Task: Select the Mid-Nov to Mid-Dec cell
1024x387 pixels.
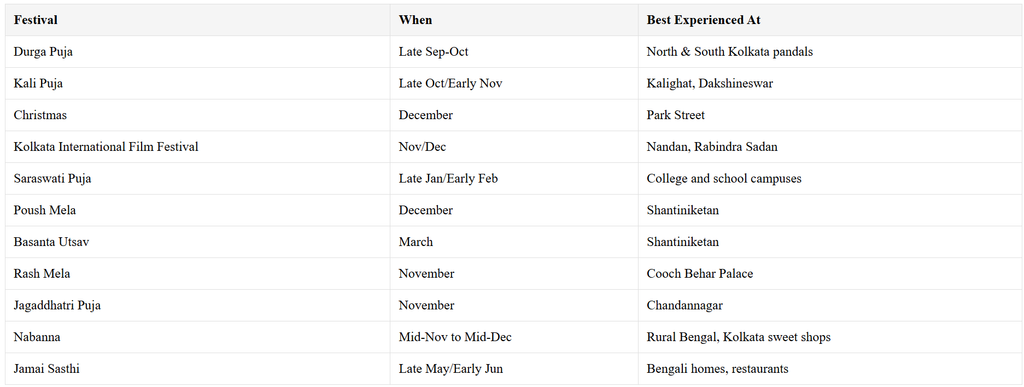Action: pyautogui.click(x=514, y=337)
